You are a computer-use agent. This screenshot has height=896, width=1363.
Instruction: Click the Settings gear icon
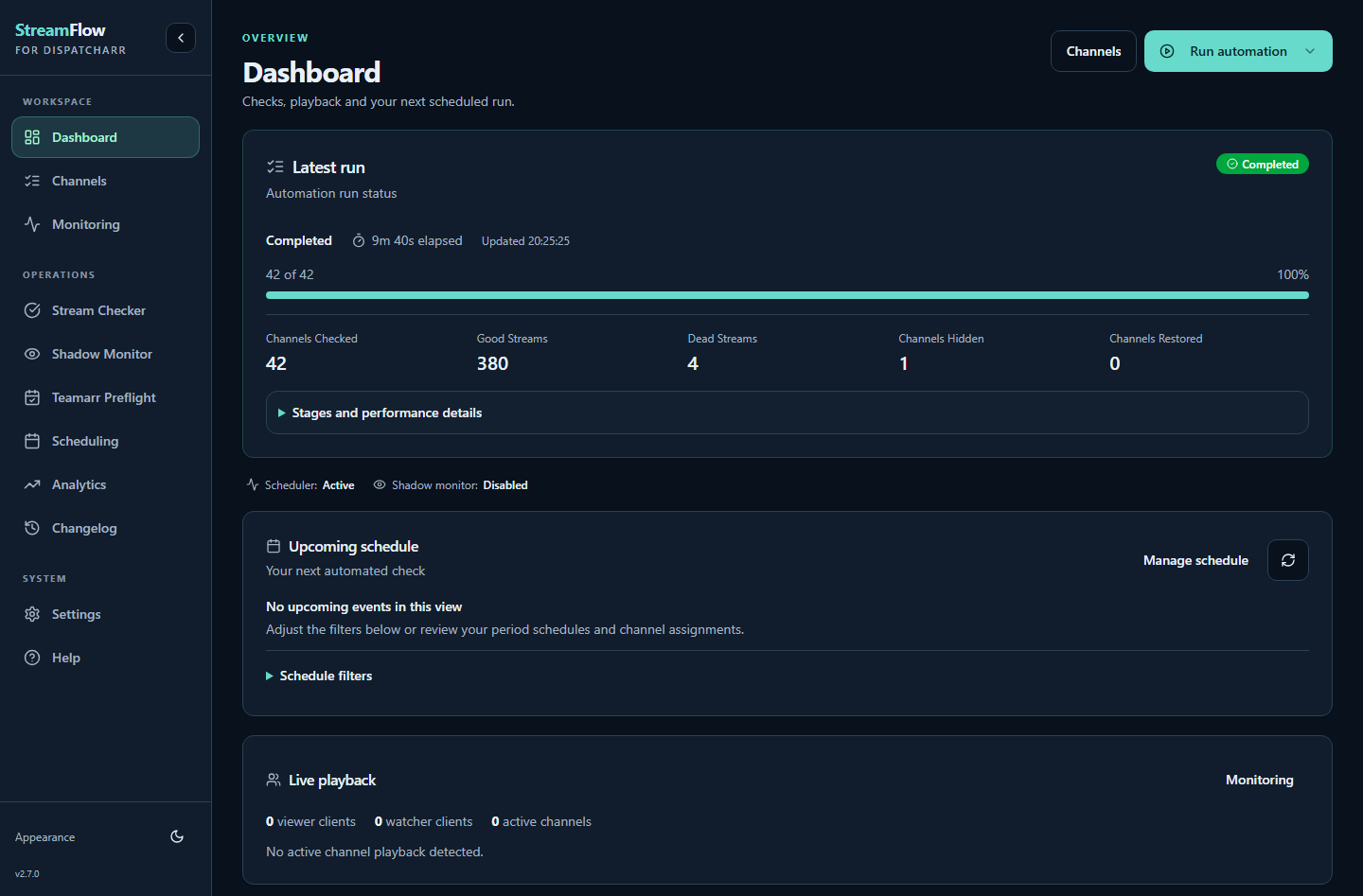(x=32, y=614)
